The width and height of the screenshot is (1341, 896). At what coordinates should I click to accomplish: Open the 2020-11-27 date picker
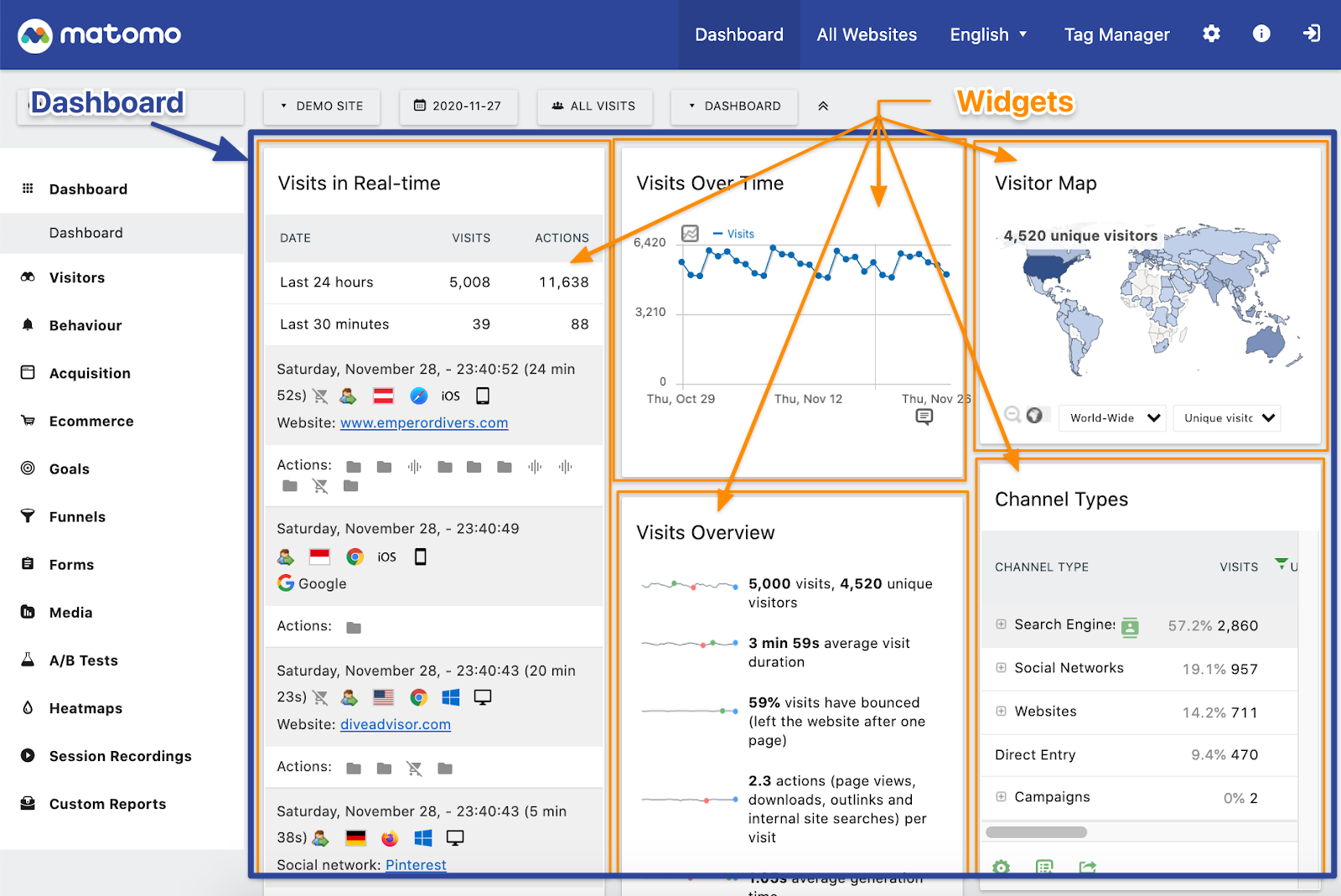pyautogui.click(x=458, y=106)
